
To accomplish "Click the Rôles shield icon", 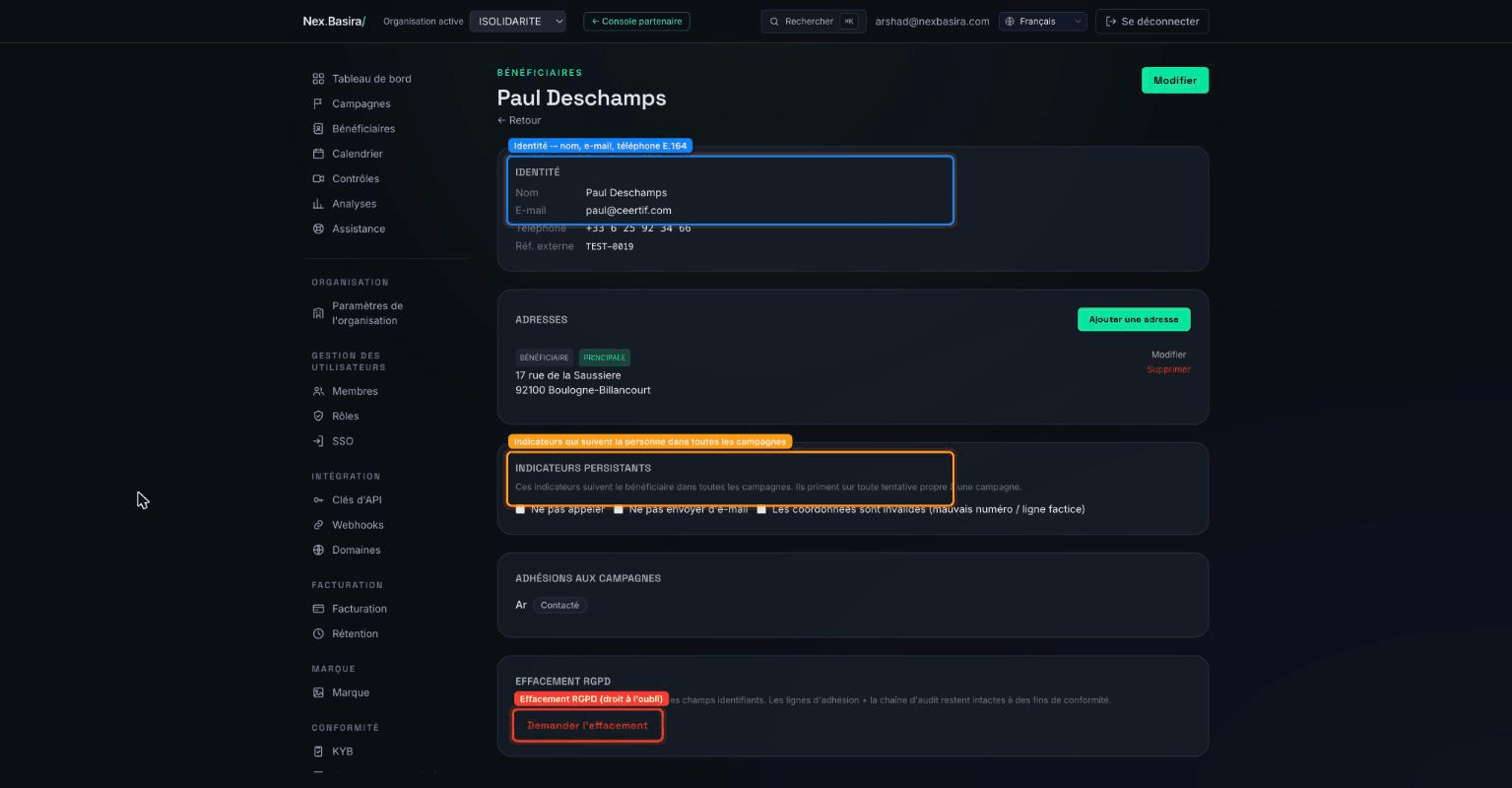I will [x=318, y=417].
